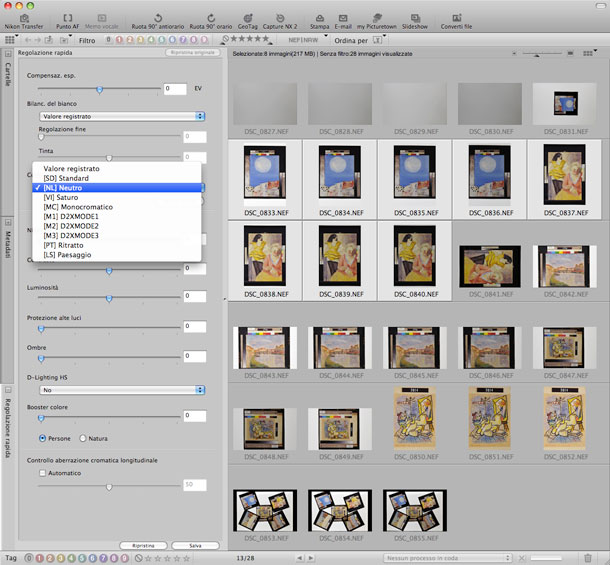Send images with the E-mail icon
610x565 pixels.
click(343, 21)
